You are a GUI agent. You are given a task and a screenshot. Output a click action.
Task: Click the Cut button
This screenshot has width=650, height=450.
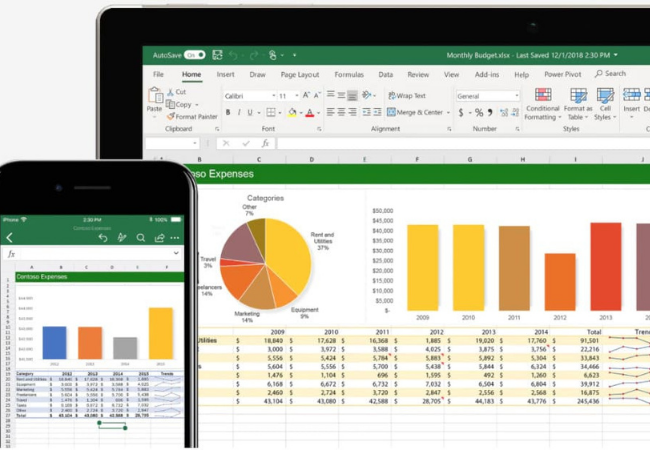pos(180,91)
